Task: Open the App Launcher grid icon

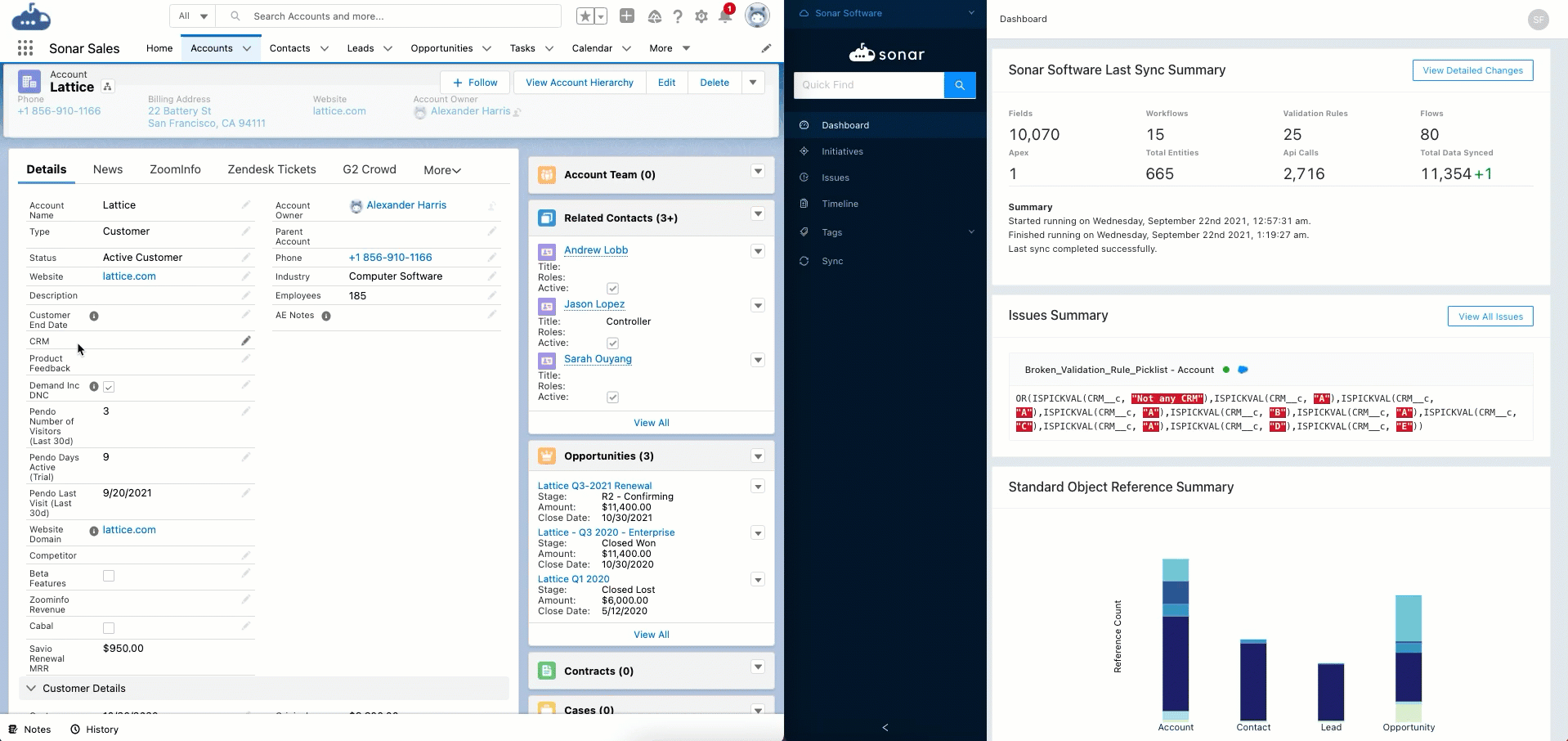Action: pos(25,48)
